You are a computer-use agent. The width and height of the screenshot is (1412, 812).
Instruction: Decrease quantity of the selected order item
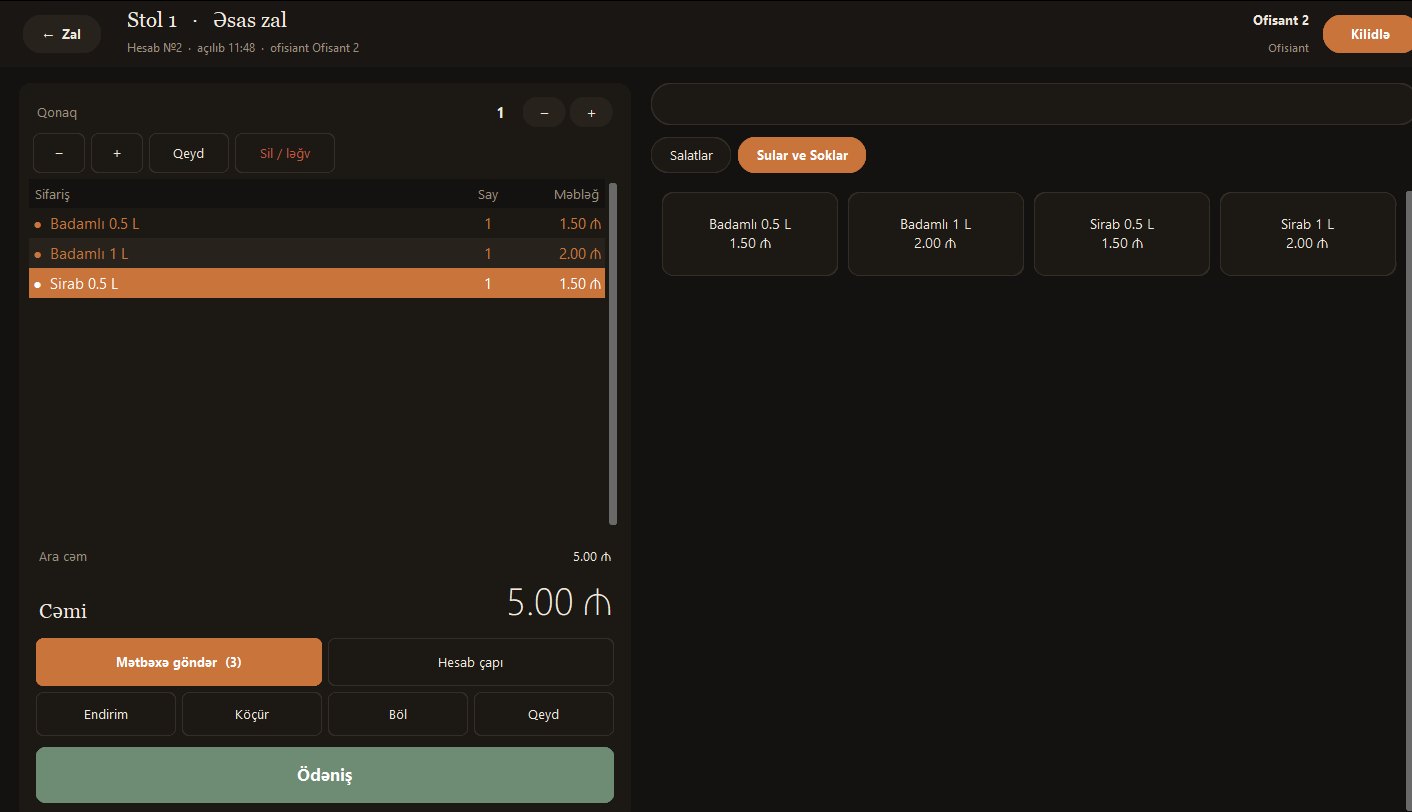tap(59, 153)
